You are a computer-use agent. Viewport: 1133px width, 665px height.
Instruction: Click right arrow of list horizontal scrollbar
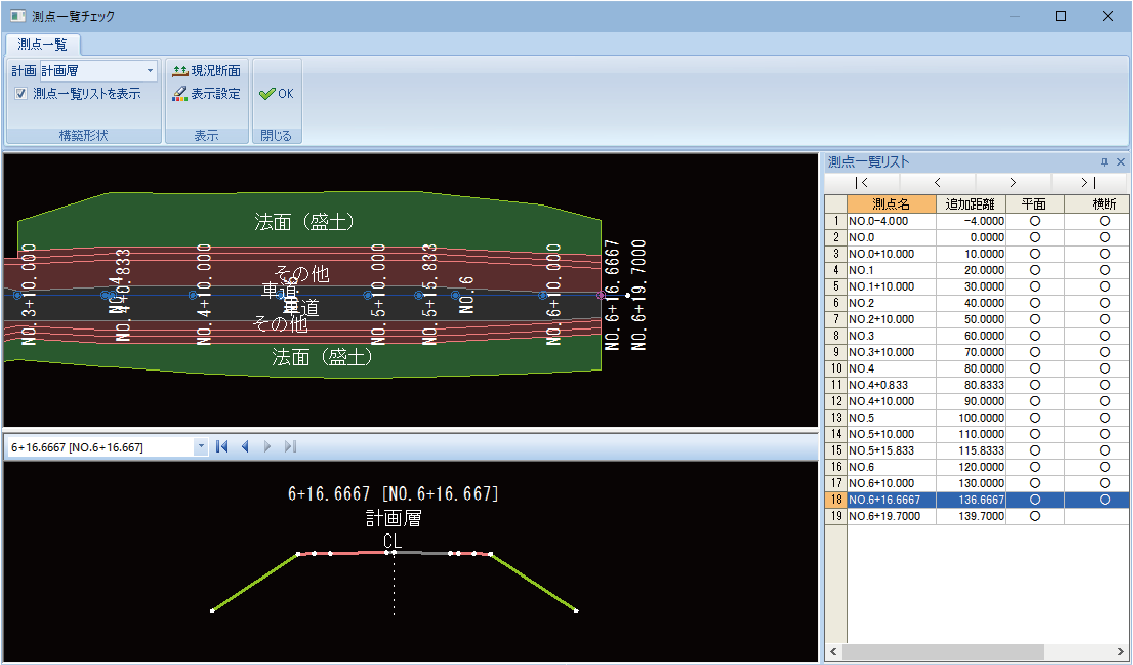click(1121, 652)
